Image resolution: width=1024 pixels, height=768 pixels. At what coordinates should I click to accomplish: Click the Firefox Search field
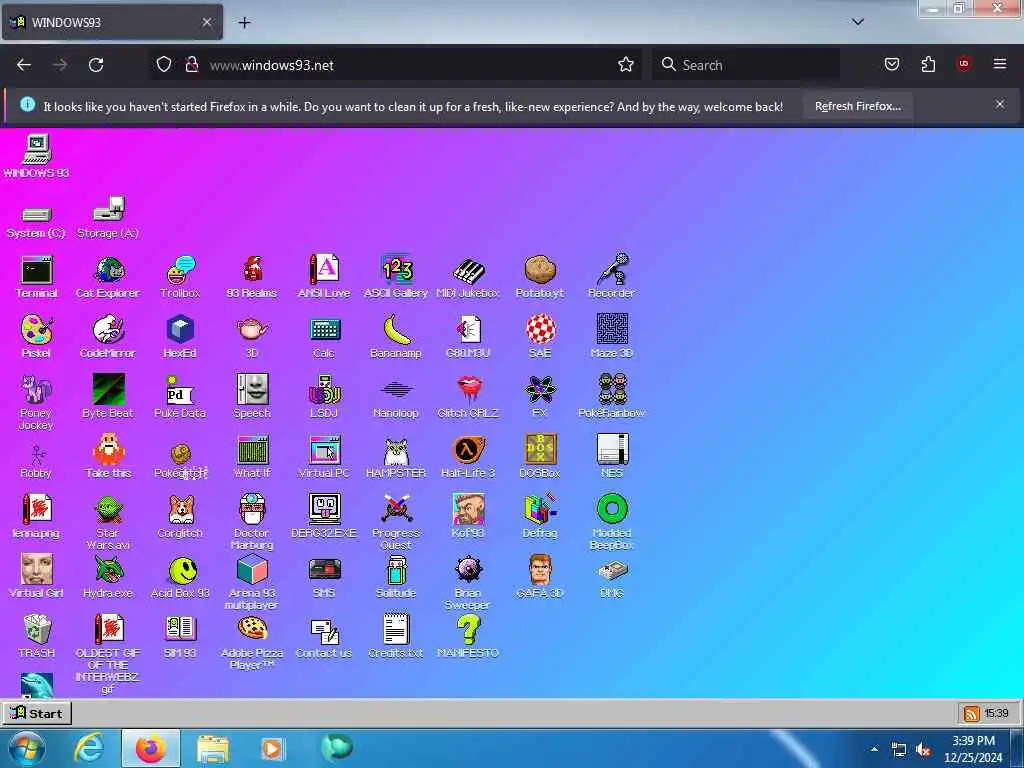pyautogui.click(x=746, y=65)
